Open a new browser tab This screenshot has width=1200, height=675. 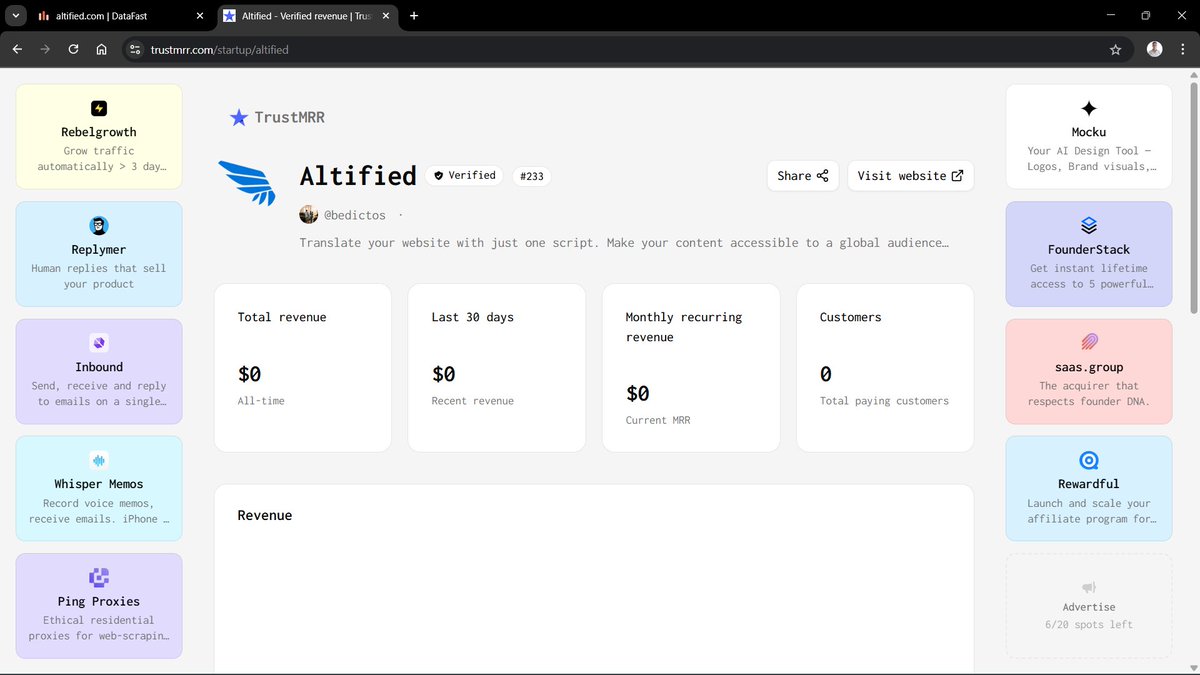414,16
